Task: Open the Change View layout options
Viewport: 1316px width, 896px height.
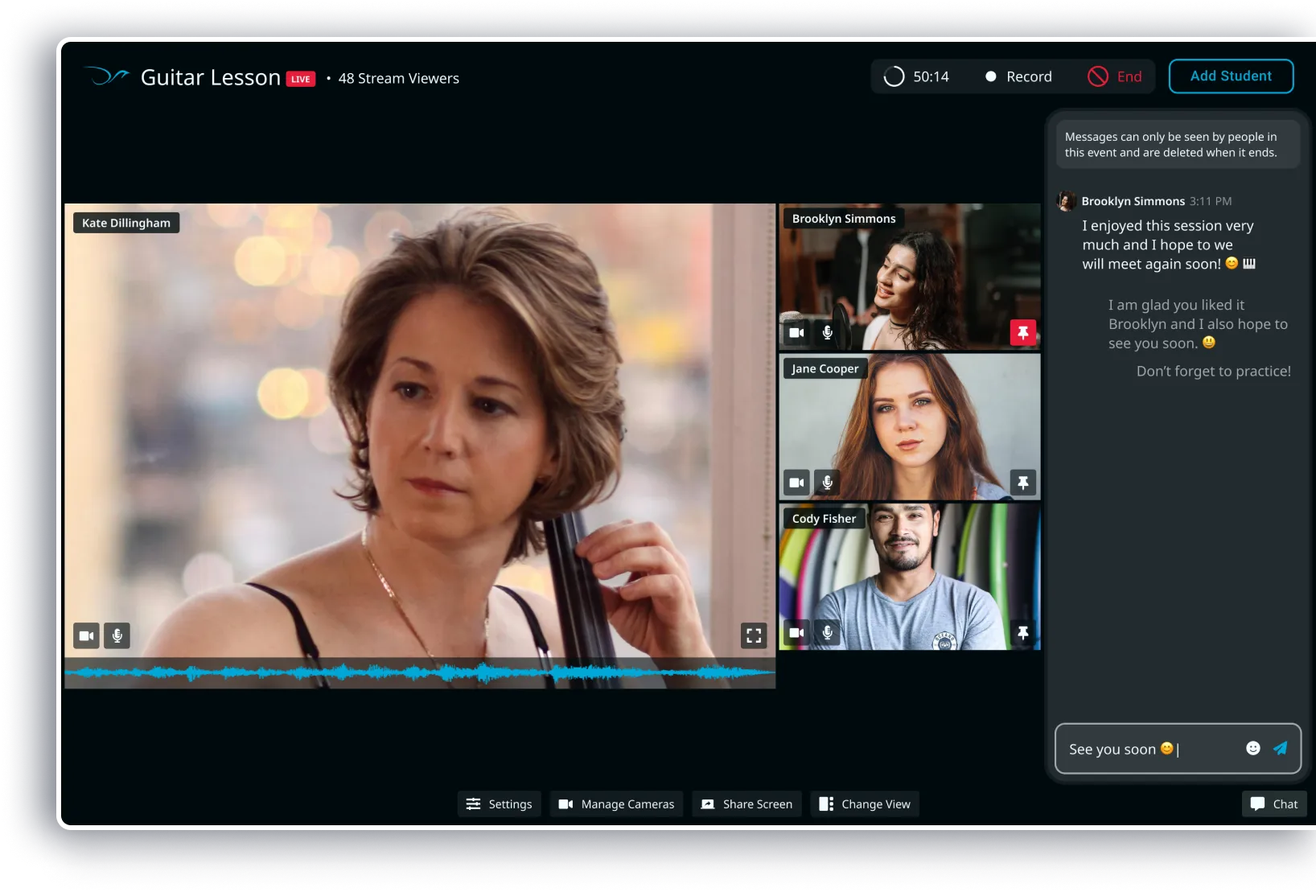Action: [x=865, y=804]
